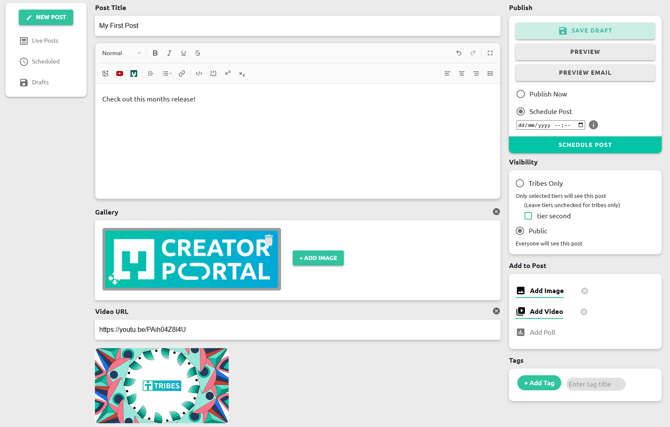Align text left
Image resolution: width=670 pixels, height=427 pixels.
pos(447,74)
